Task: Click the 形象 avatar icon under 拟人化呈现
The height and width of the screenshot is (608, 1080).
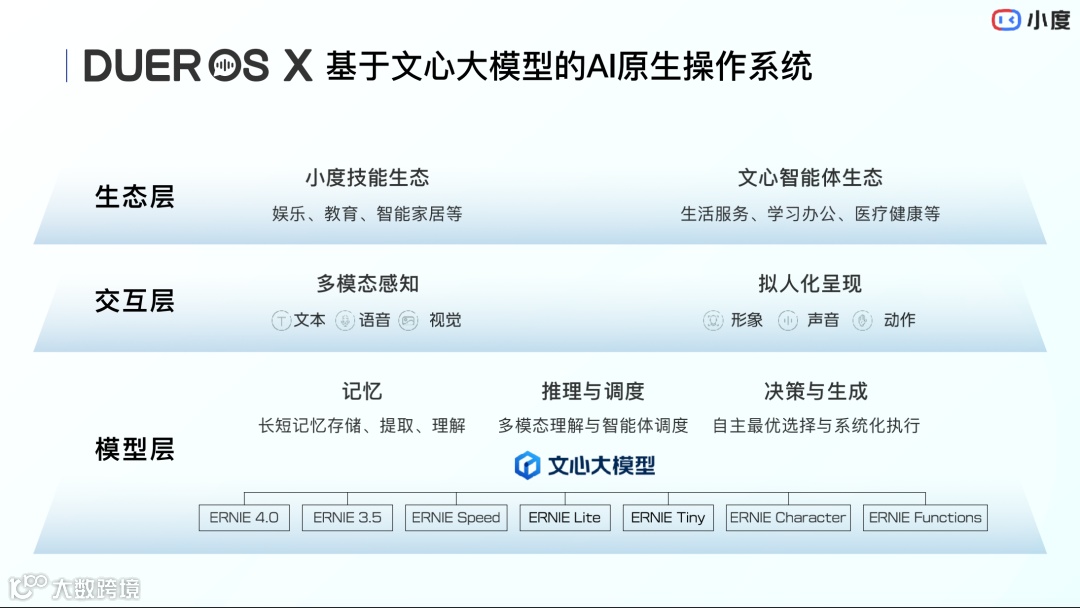Action: [713, 320]
